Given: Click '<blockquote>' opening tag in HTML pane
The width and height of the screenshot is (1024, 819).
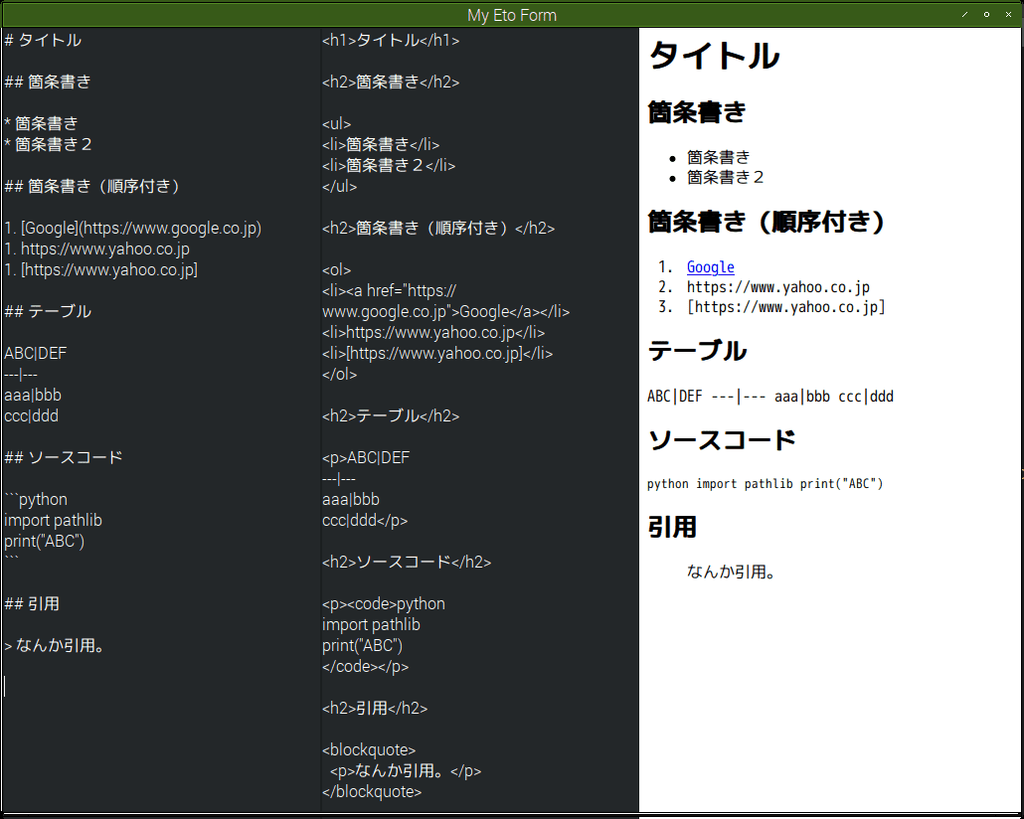Looking at the screenshot, I should point(369,751).
